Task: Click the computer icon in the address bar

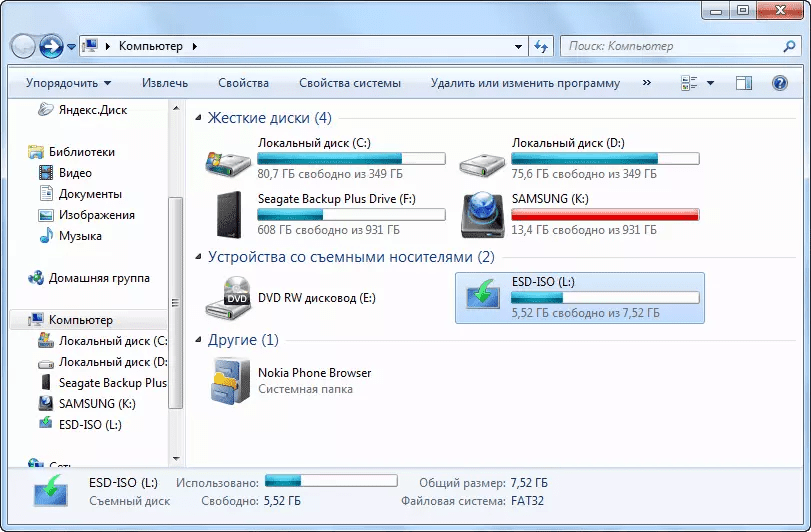Action: coord(90,45)
